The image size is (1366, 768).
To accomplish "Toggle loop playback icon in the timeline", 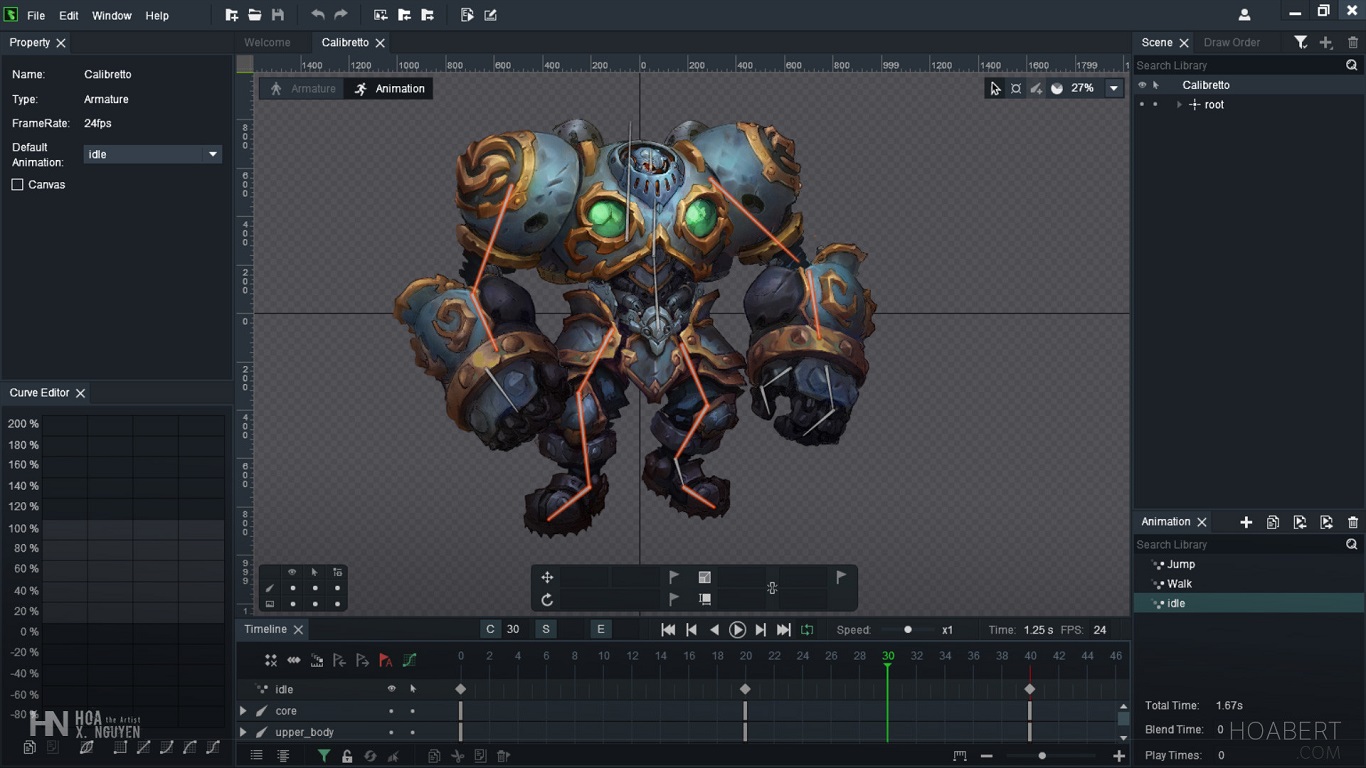I will pos(807,630).
